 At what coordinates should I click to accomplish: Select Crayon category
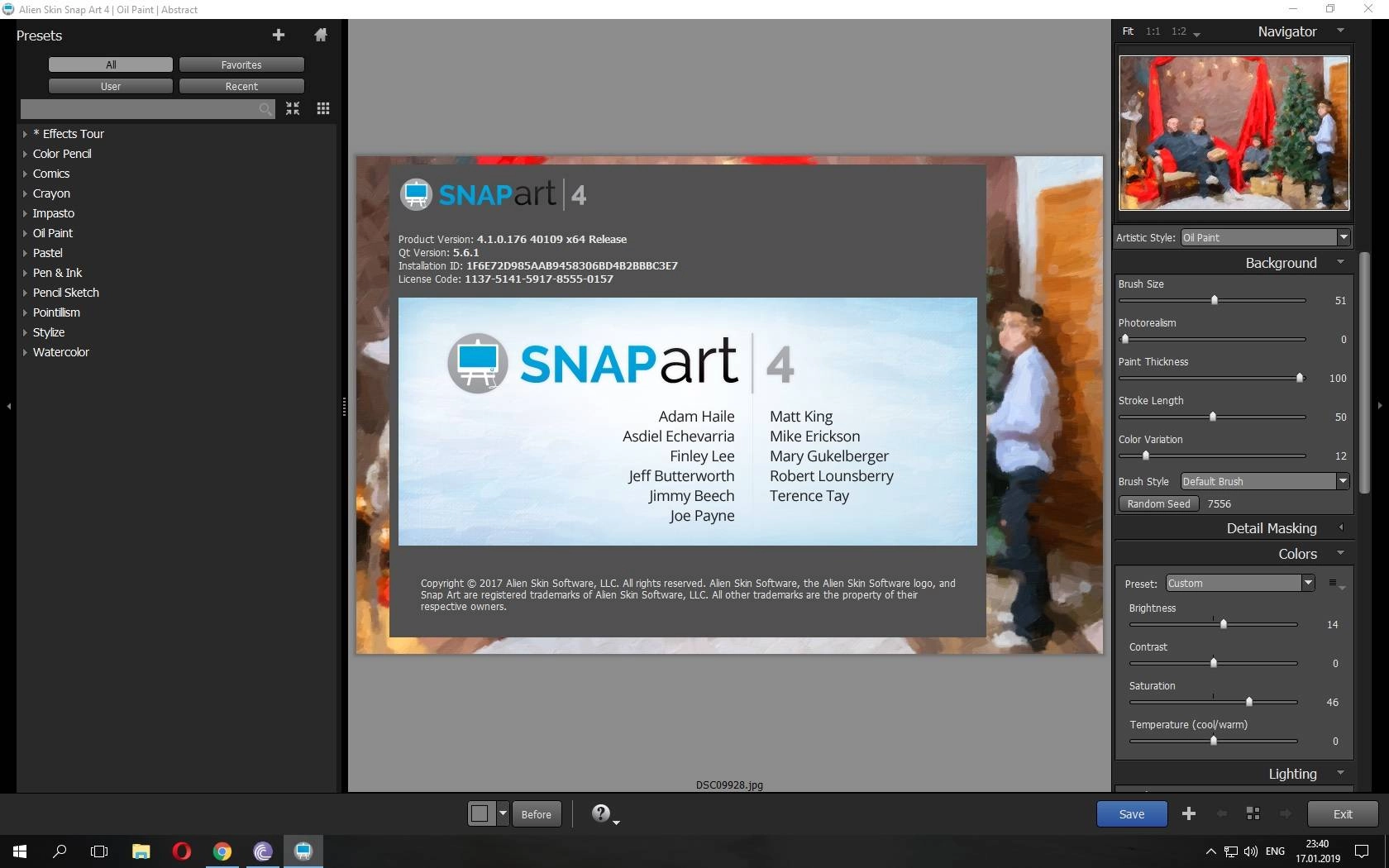(51, 193)
